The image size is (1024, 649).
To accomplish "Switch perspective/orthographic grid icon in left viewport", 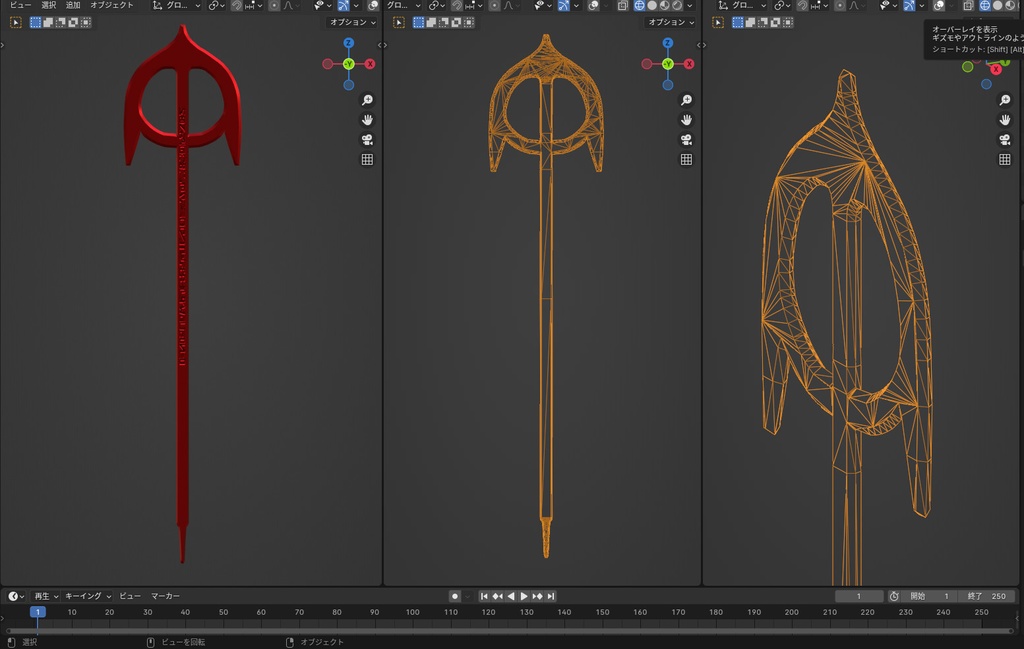I will tap(367, 159).
